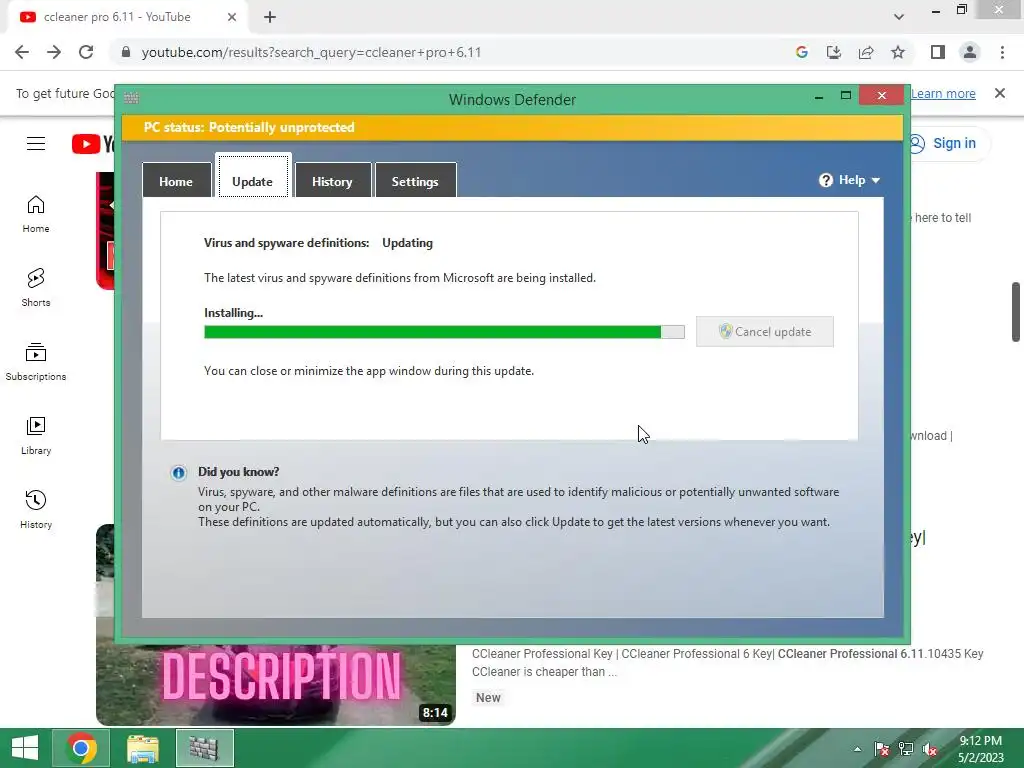Click the YouTube logo

93,144
